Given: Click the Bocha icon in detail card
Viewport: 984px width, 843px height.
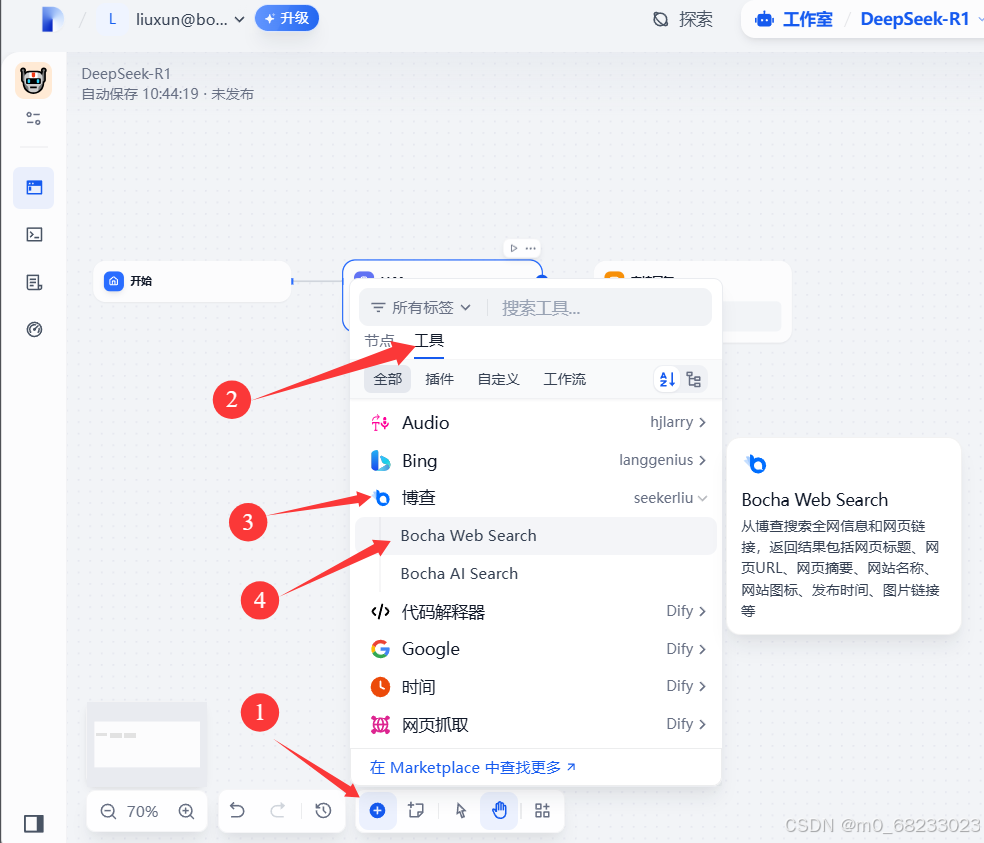Looking at the screenshot, I should pyautogui.click(x=756, y=464).
